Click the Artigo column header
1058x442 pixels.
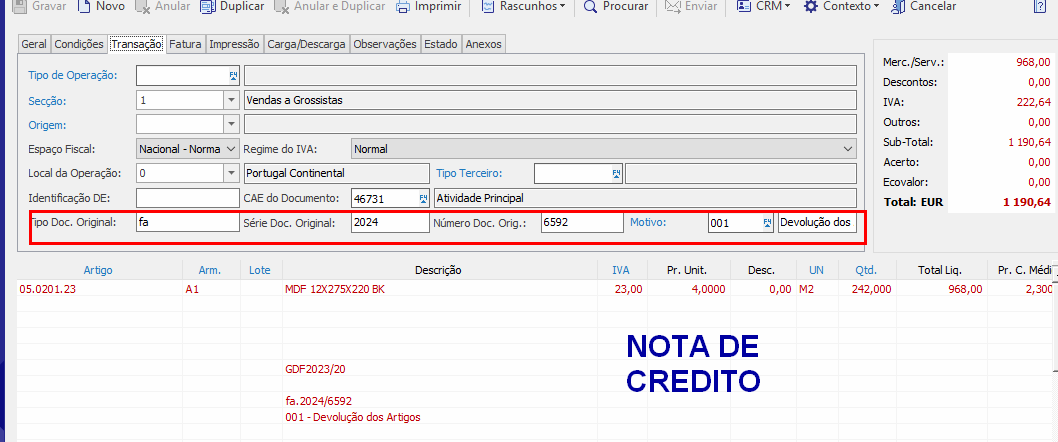click(98, 270)
